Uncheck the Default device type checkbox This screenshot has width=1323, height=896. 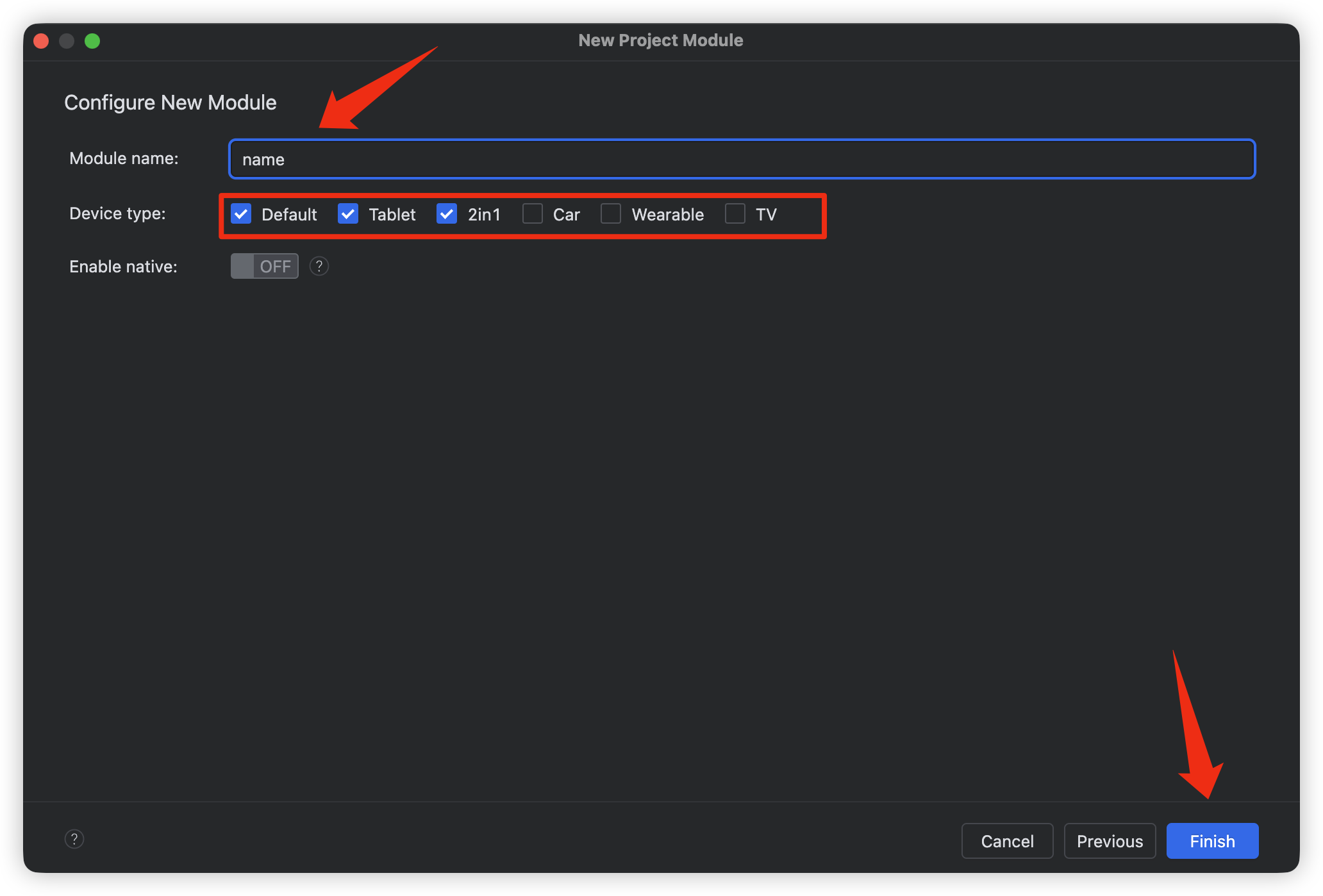tap(241, 214)
